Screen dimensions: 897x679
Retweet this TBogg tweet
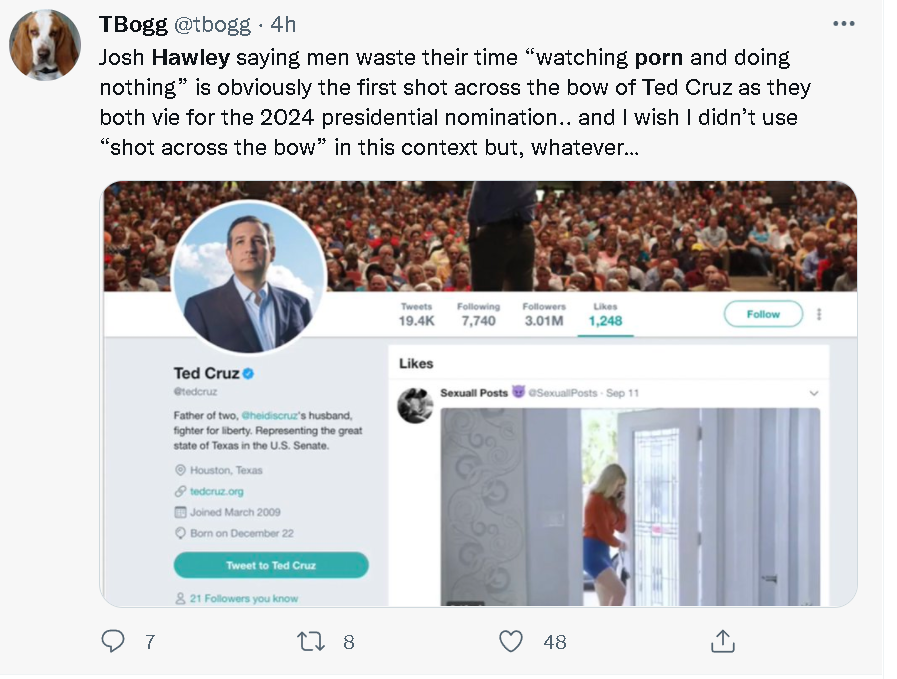312,641
